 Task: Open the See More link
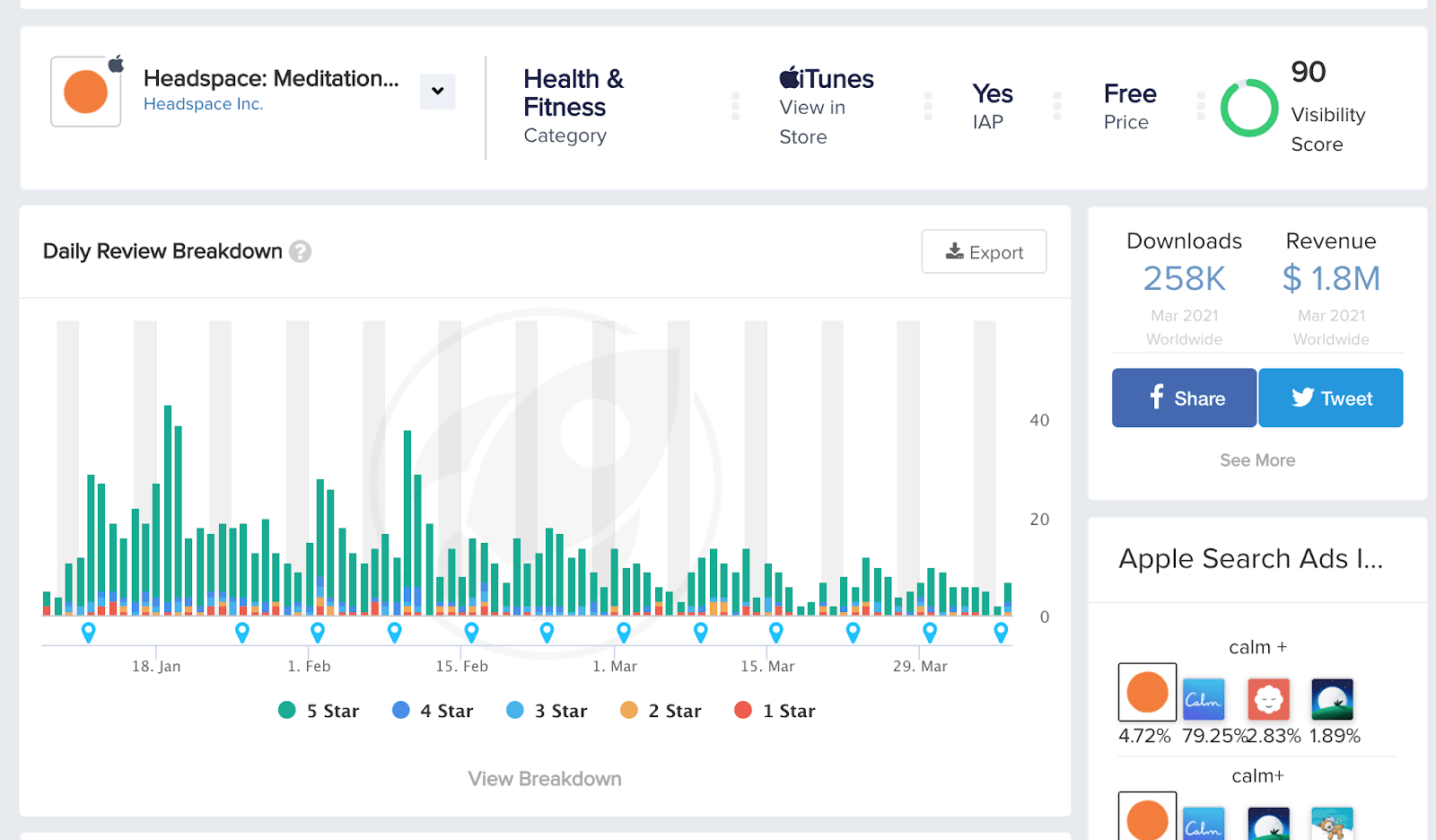[x=1257, y=460]
